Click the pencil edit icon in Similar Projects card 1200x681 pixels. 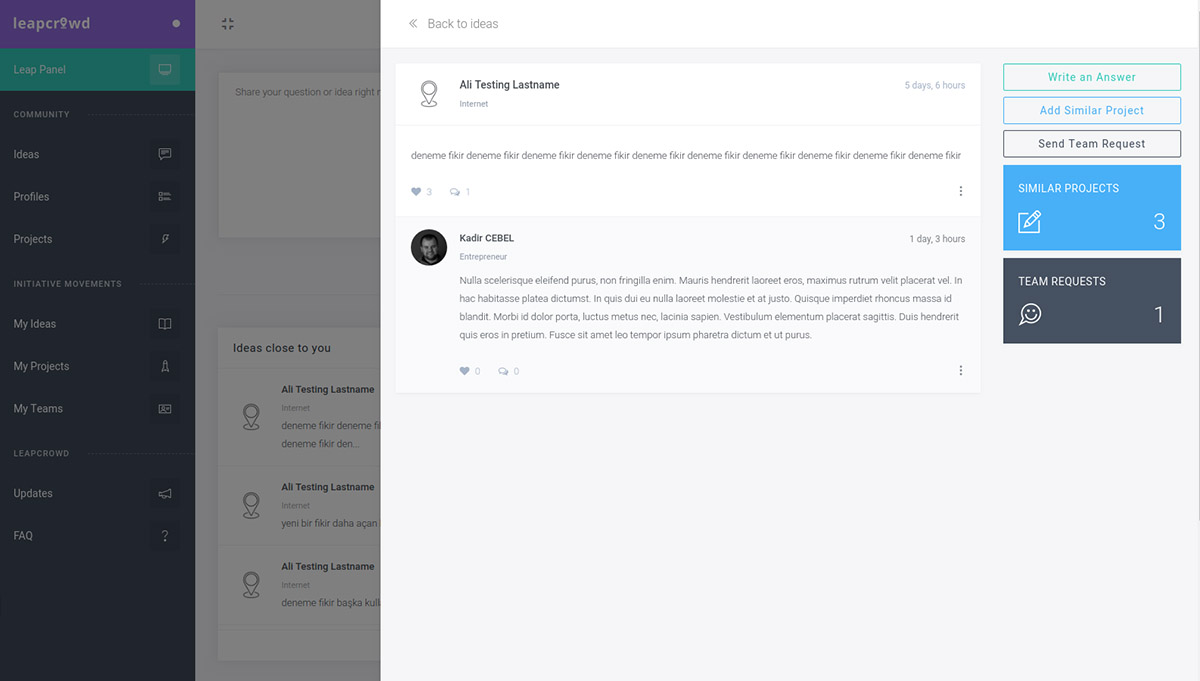[x=1029, y=222]
